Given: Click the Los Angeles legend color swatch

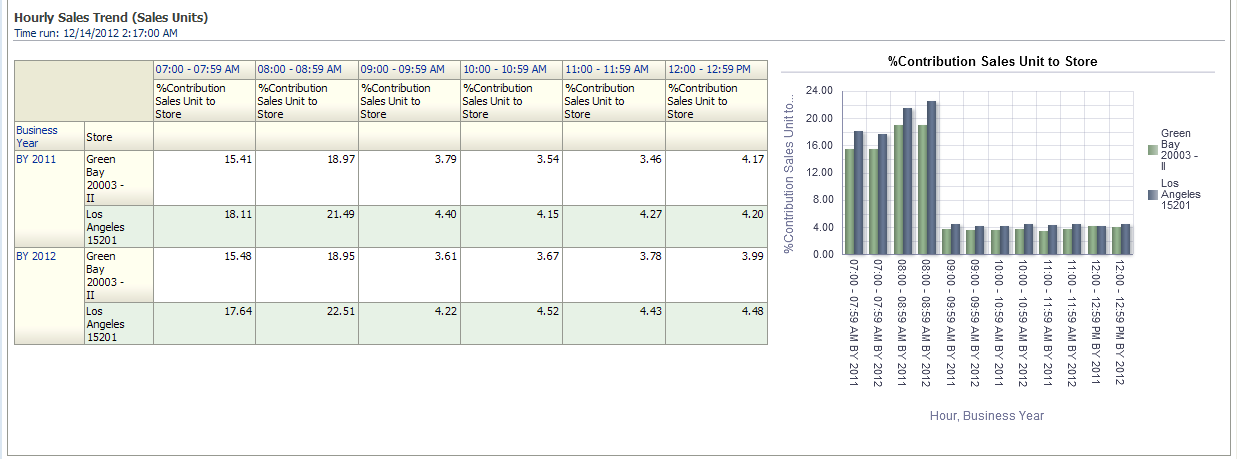Looking at the screenshot, I should tap(1152, 195).
